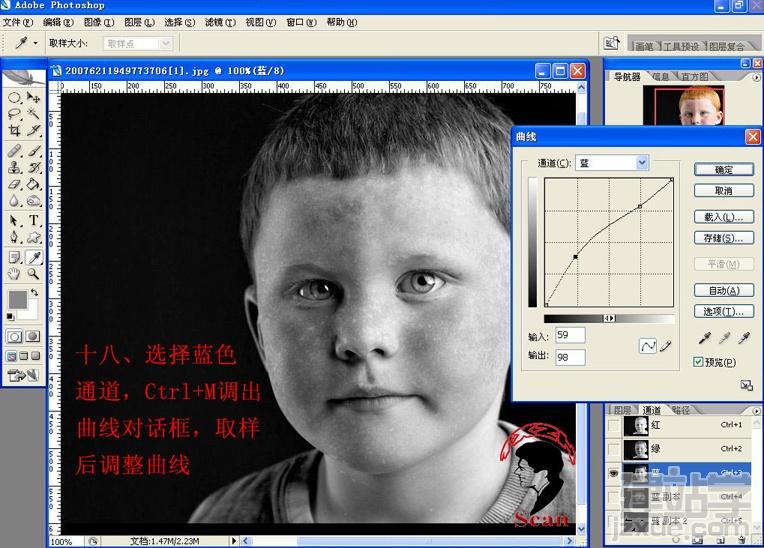
Task: Click the 自动 Auto button
Action: pos(724,290)
